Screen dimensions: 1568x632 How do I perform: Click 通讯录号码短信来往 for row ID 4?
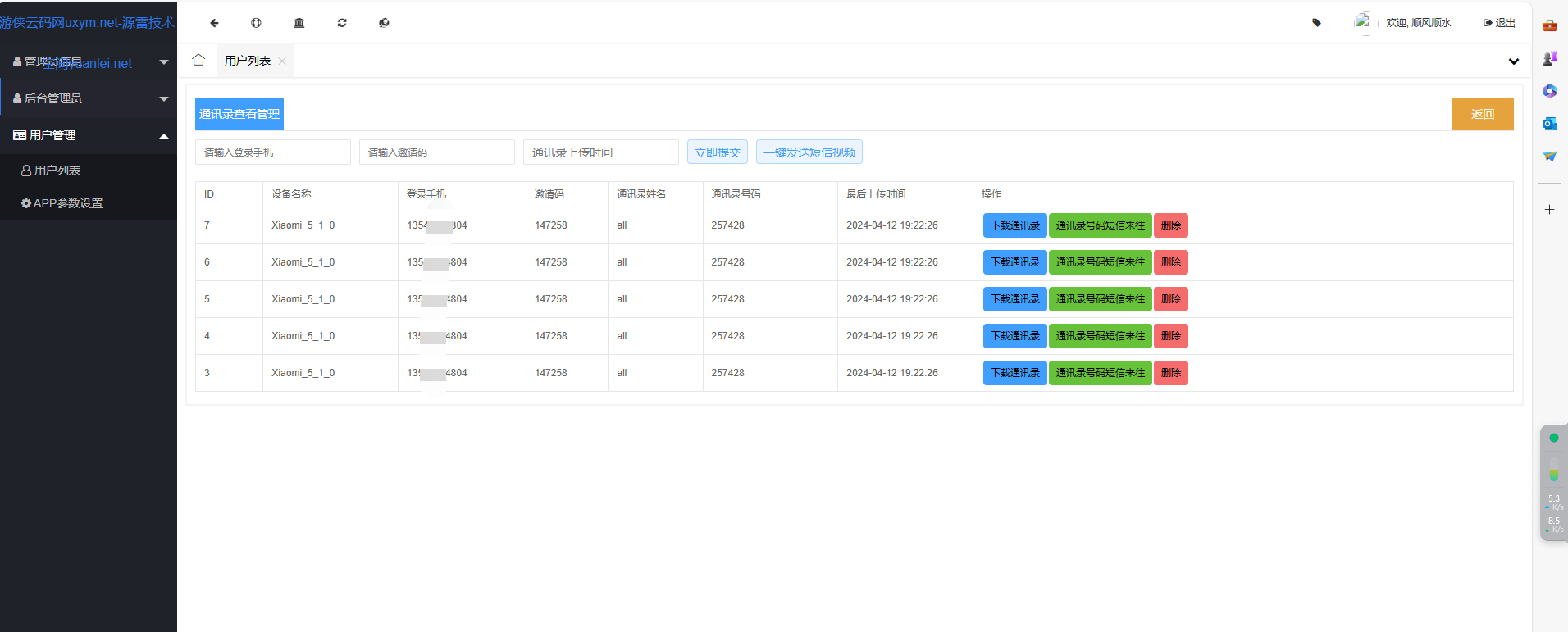click(1101, 336)
